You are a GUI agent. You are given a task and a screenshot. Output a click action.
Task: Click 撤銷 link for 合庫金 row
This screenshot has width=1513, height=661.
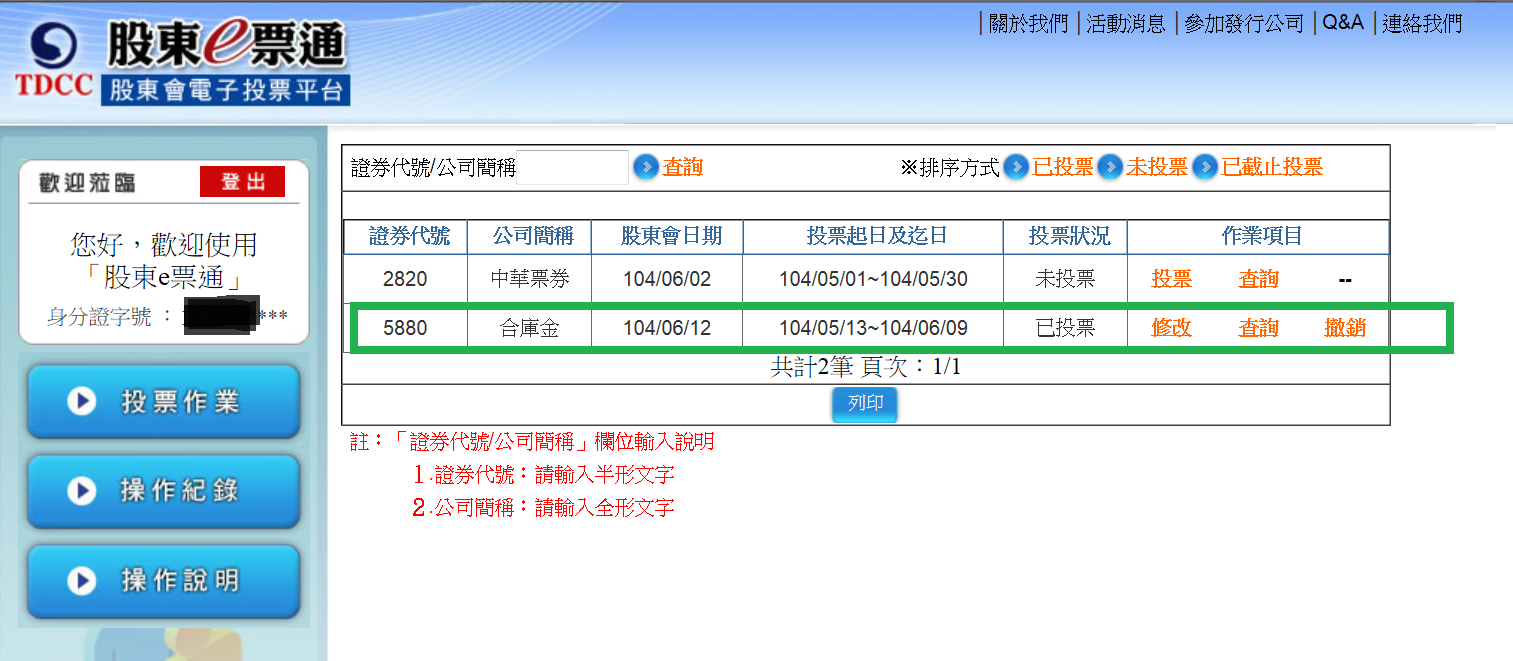click(1345, 327)
